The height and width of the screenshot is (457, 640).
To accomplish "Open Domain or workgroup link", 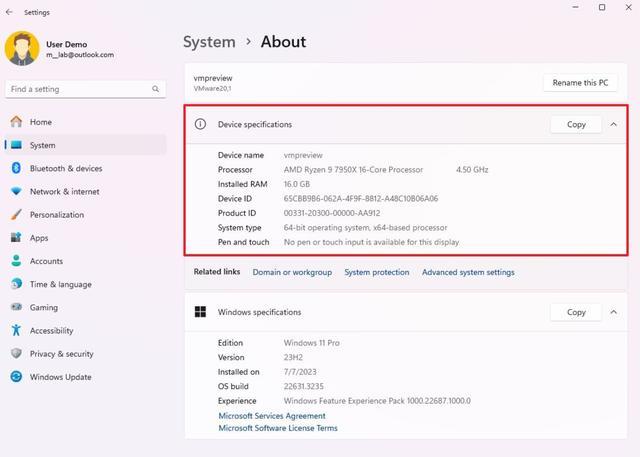I will (x=292, y=272).
